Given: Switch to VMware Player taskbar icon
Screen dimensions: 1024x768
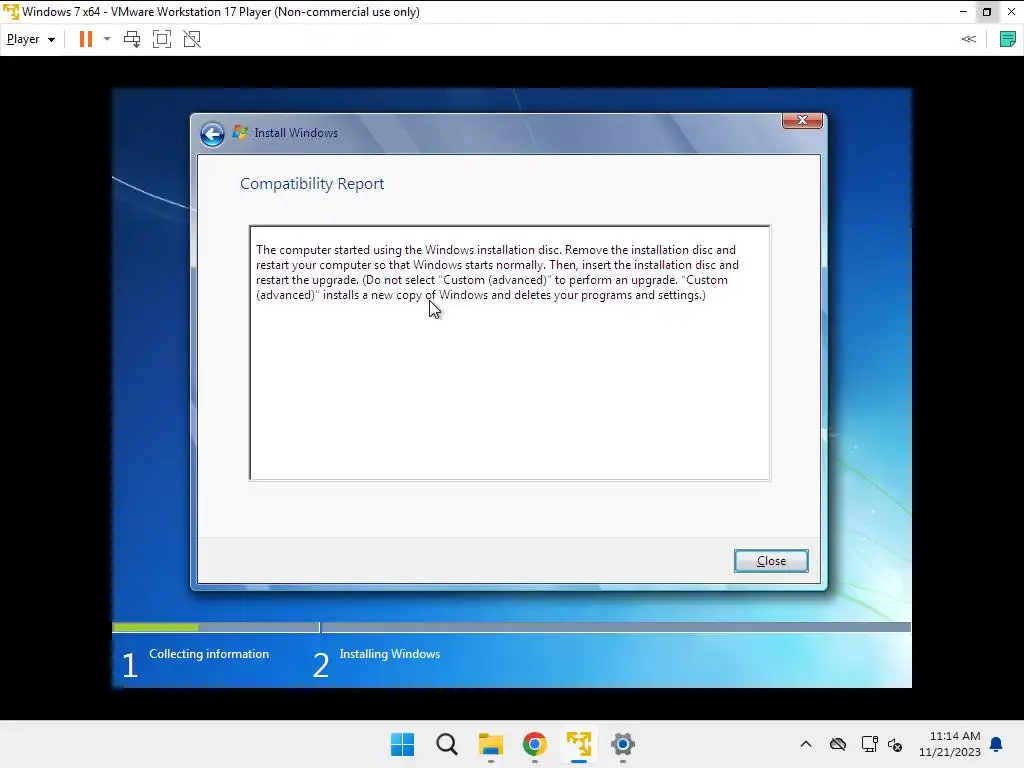Looking at the screenshot, I should pos(579,744).
